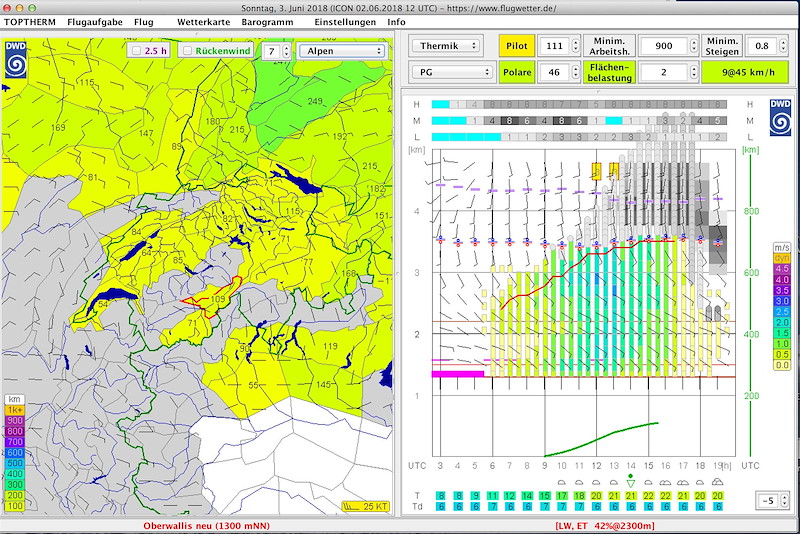
Task: Click the cloud cover icon at 12 UTC
Action: point(596,482)
